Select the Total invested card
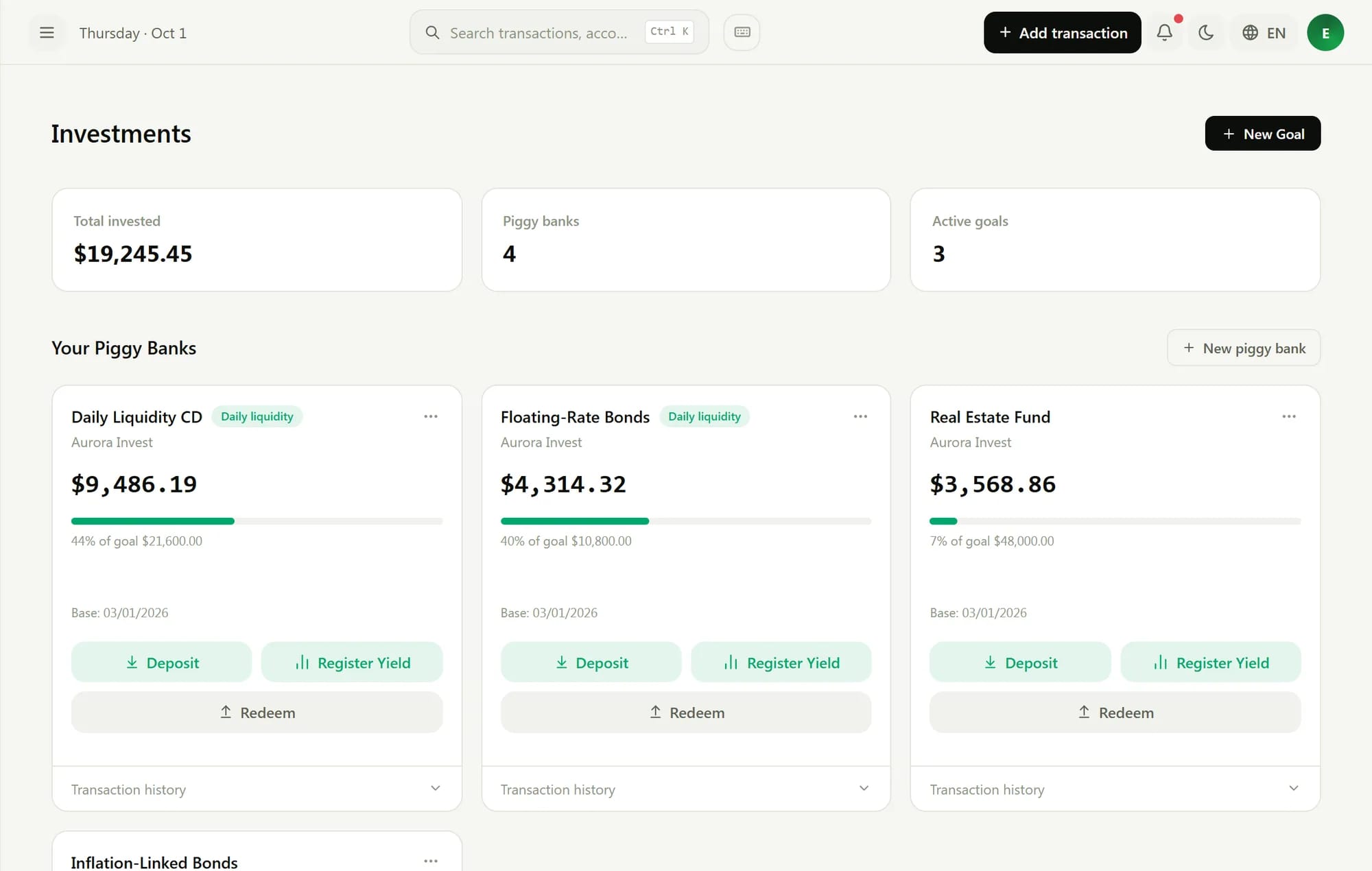Viewport: 1372px width, 871px height. [257, 240]
